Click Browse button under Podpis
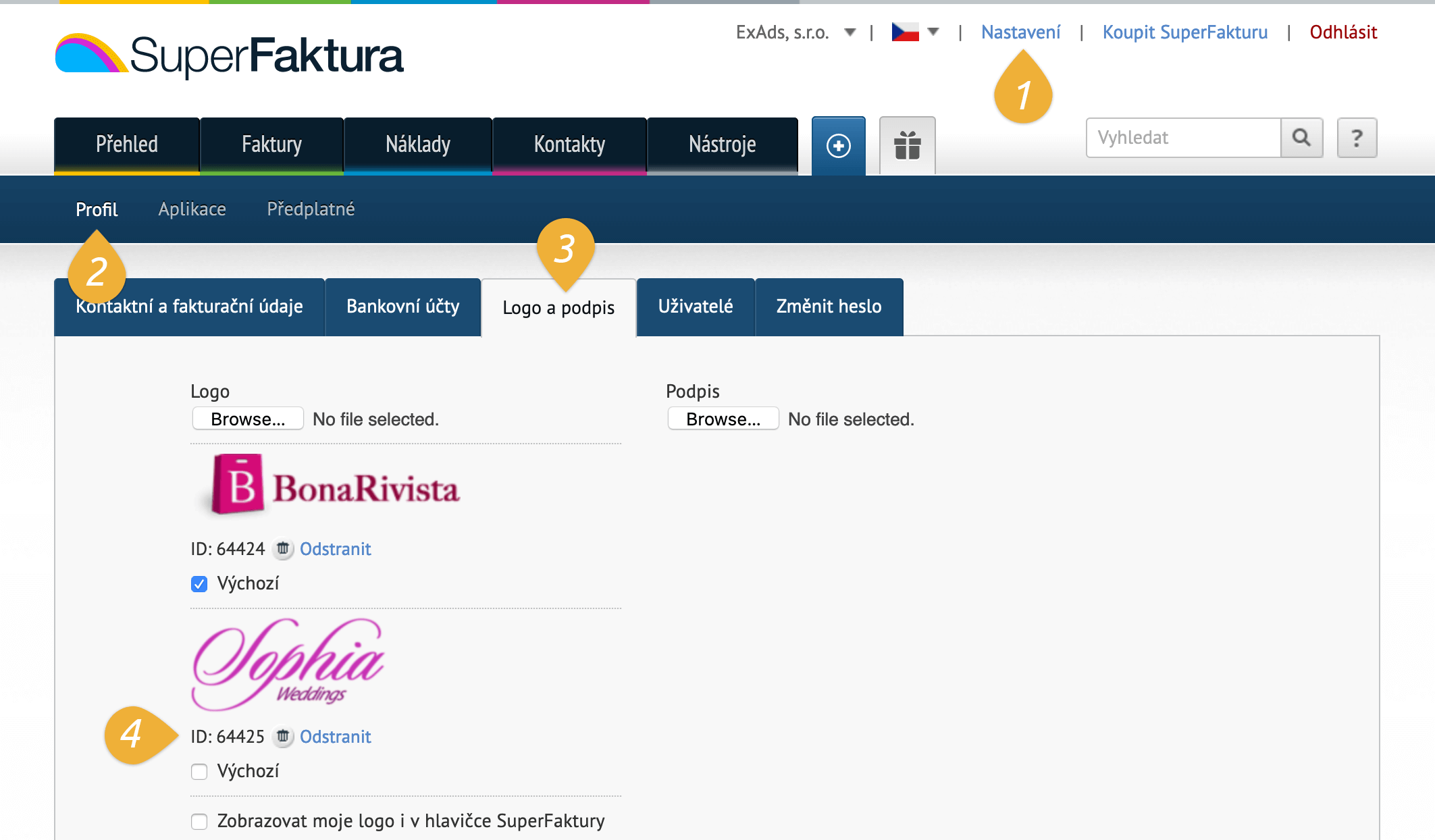This screenshot has height=840, width=1435. coord(723,419)
